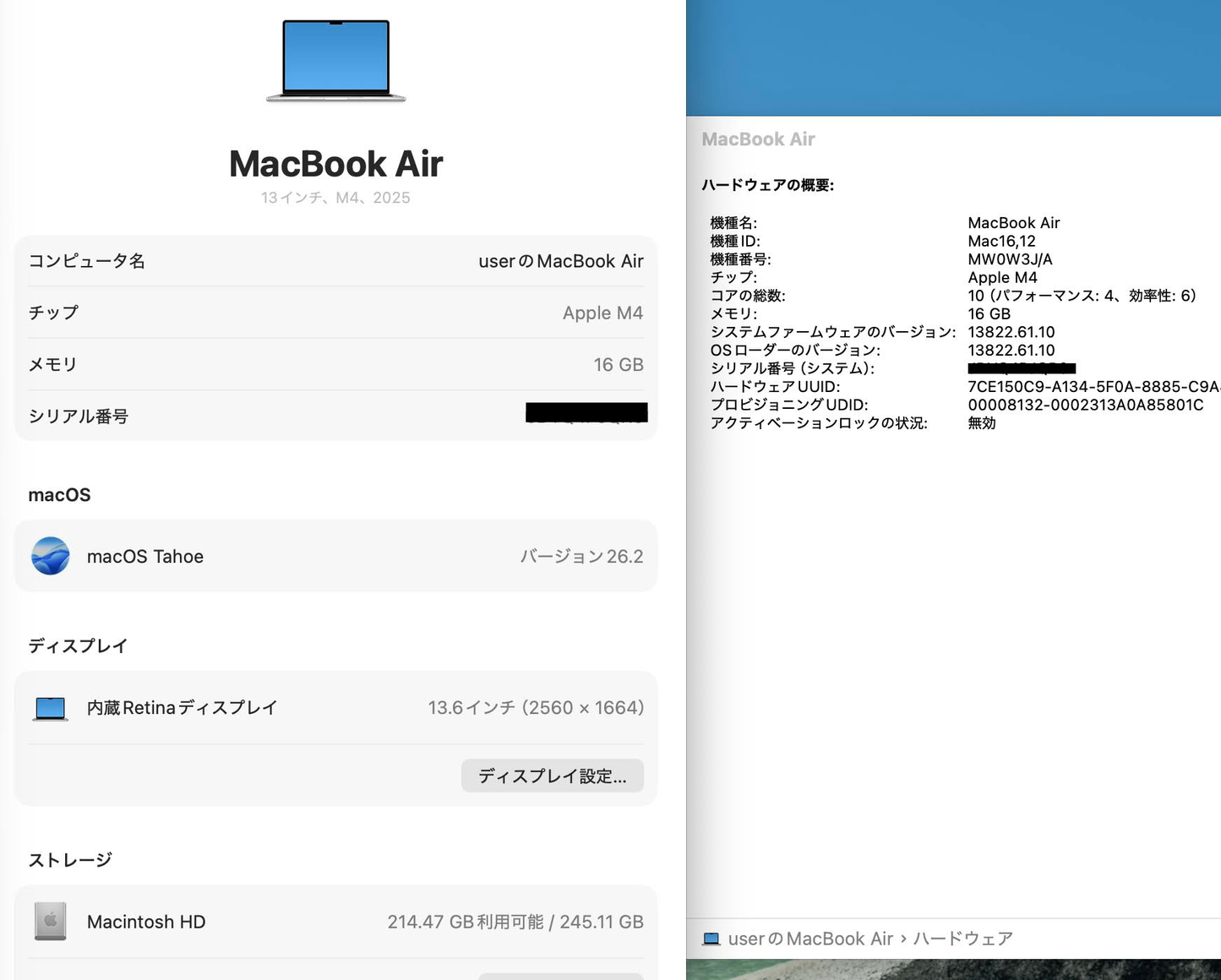The height and width of the screenshot is (980, 1221).
Task: Click the macOS section heading
Action: (x=59, y=495)
